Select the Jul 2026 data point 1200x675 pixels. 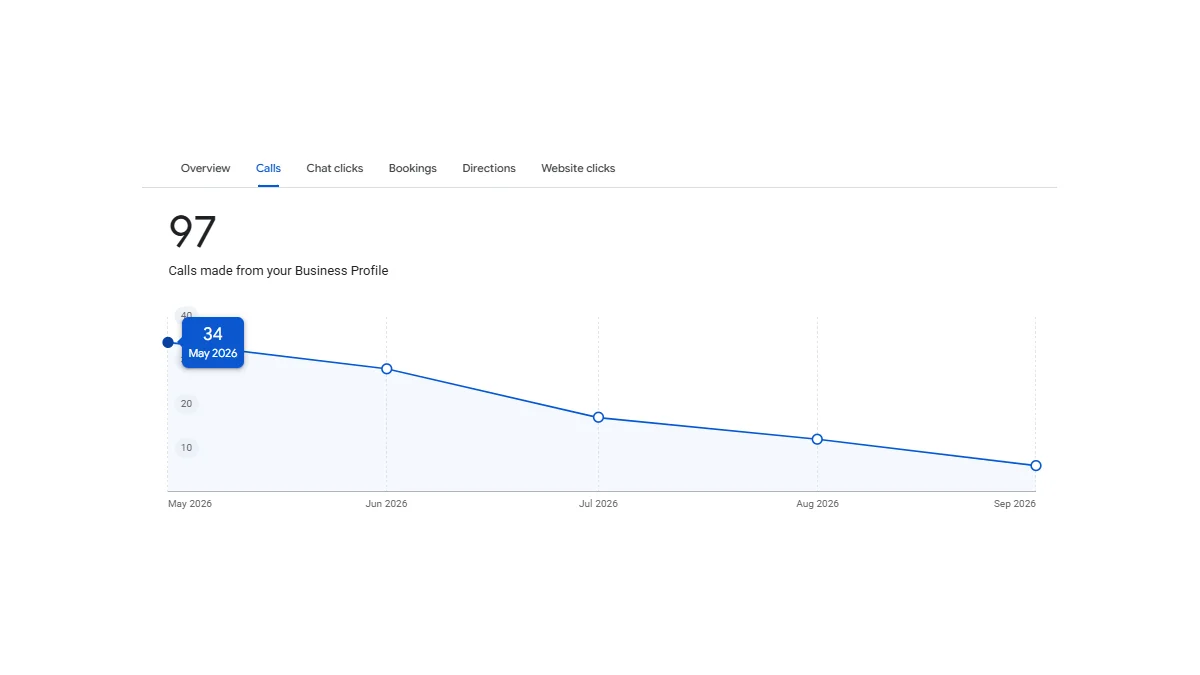coord(598,417)
